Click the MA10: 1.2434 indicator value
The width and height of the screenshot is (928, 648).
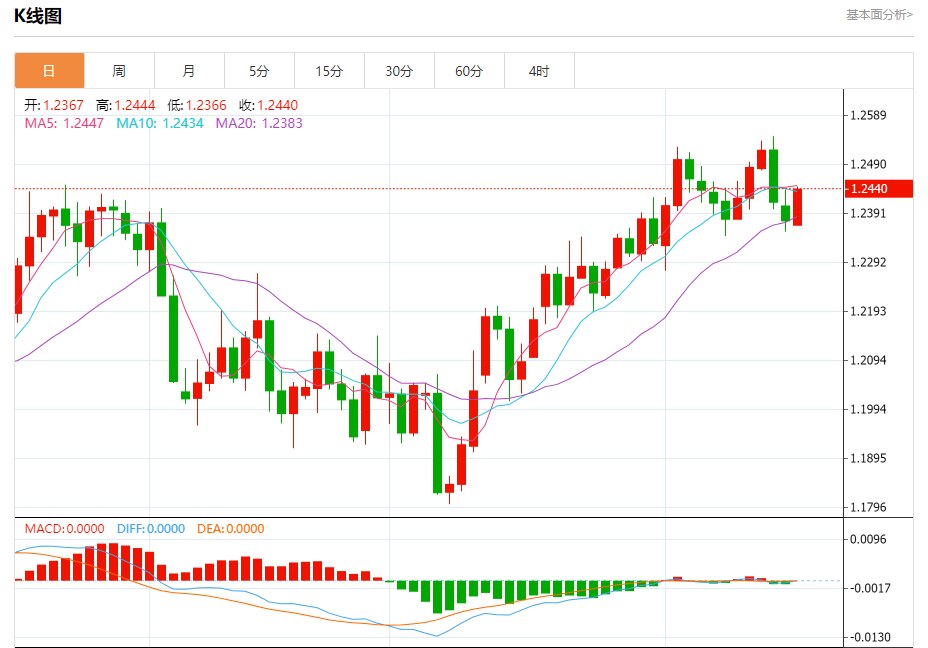(160, 123)
